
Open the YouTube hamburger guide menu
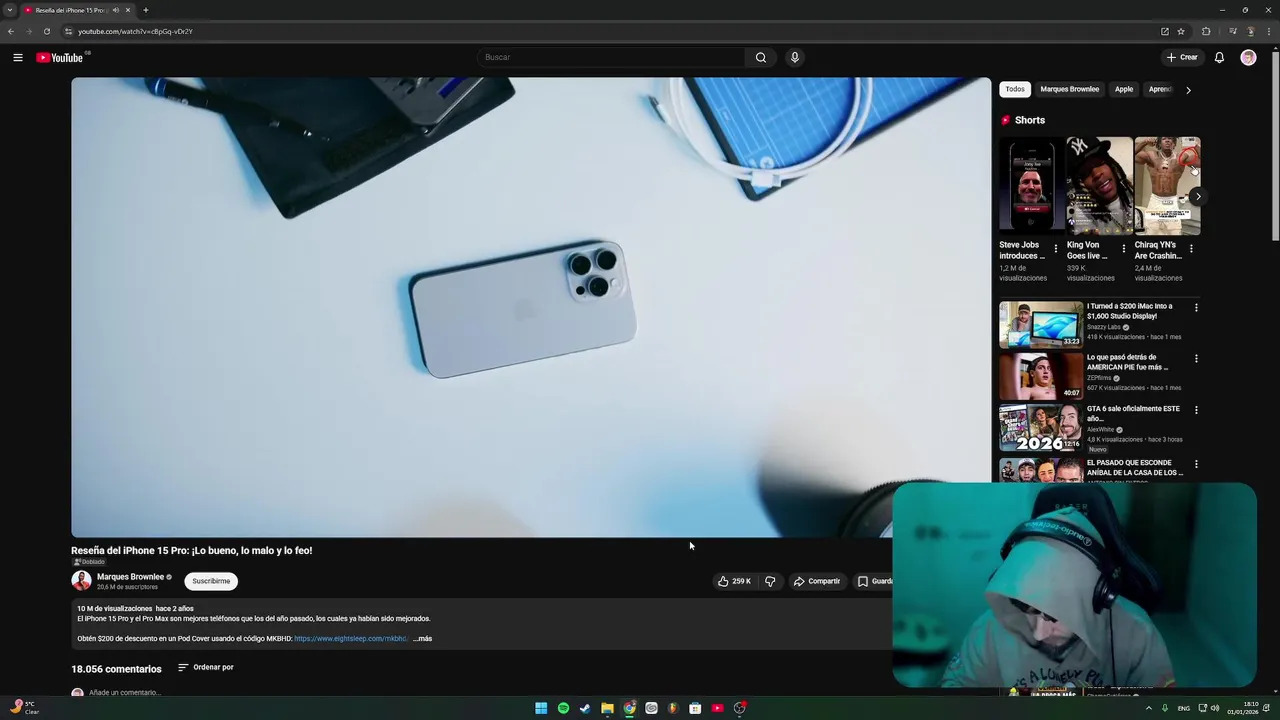point(18,57)
